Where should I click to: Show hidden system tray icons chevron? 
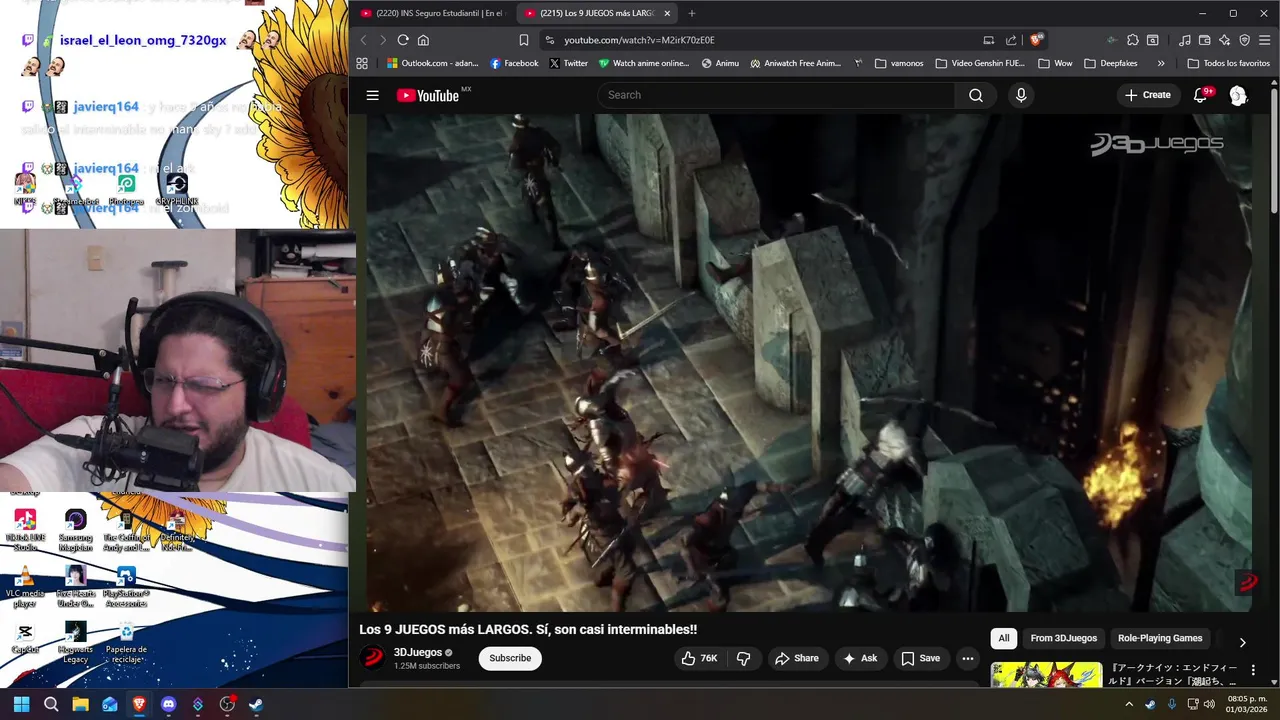1129,704
